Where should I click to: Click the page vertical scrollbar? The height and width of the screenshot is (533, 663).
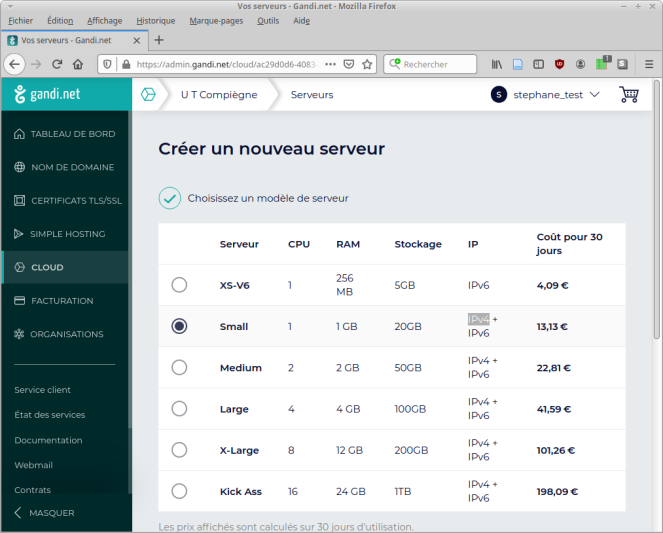pyautogui.click(x=657, y=209)
